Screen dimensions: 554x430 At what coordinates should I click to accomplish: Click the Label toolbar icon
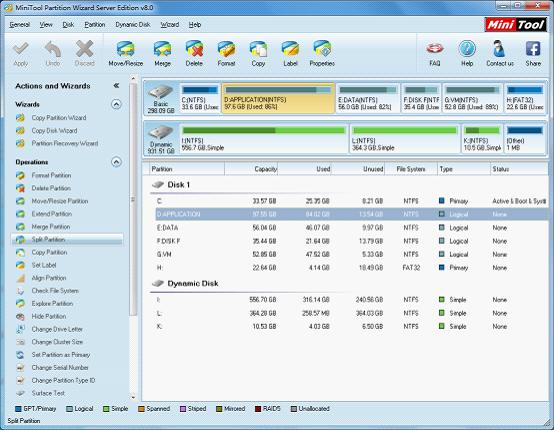(290, 53)
